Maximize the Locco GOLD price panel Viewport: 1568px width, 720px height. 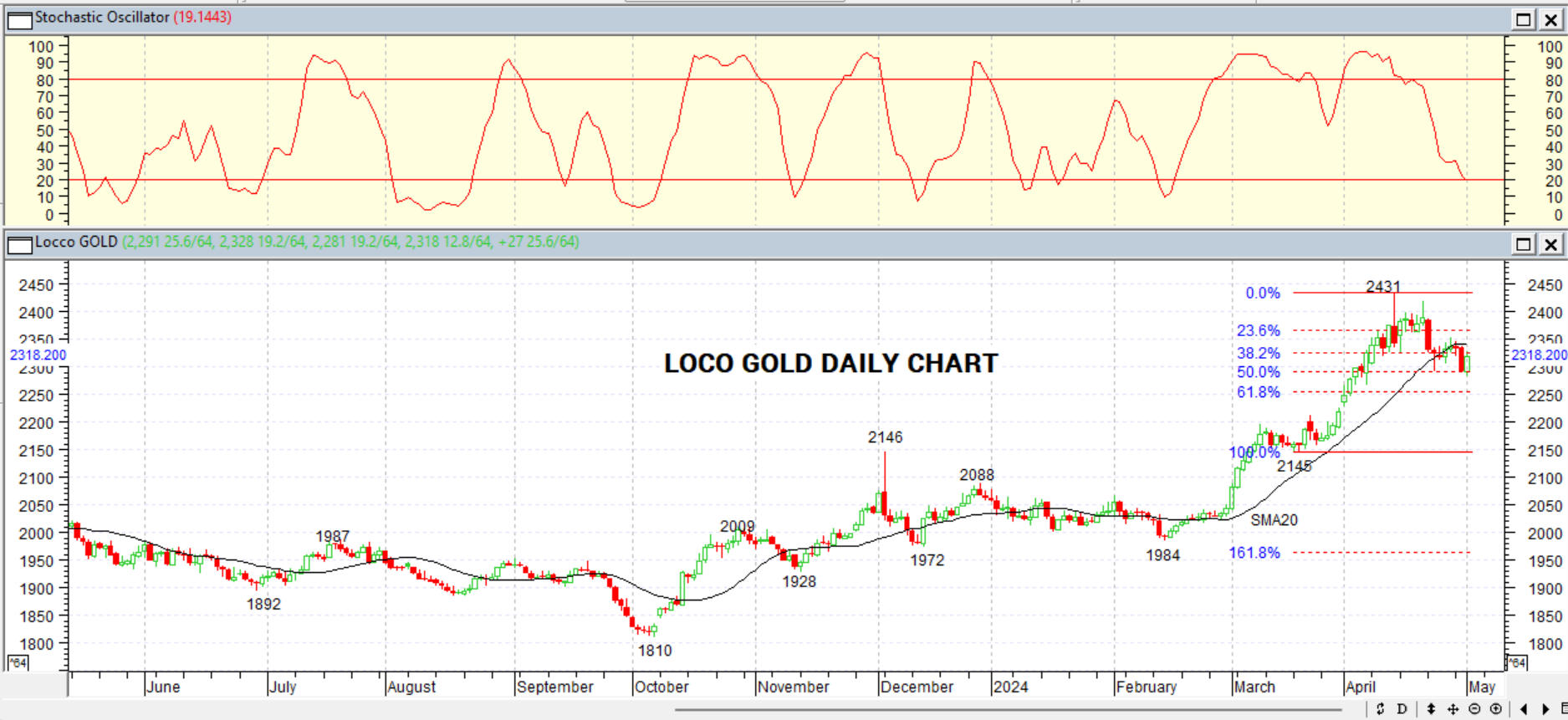pos(1524,244)
